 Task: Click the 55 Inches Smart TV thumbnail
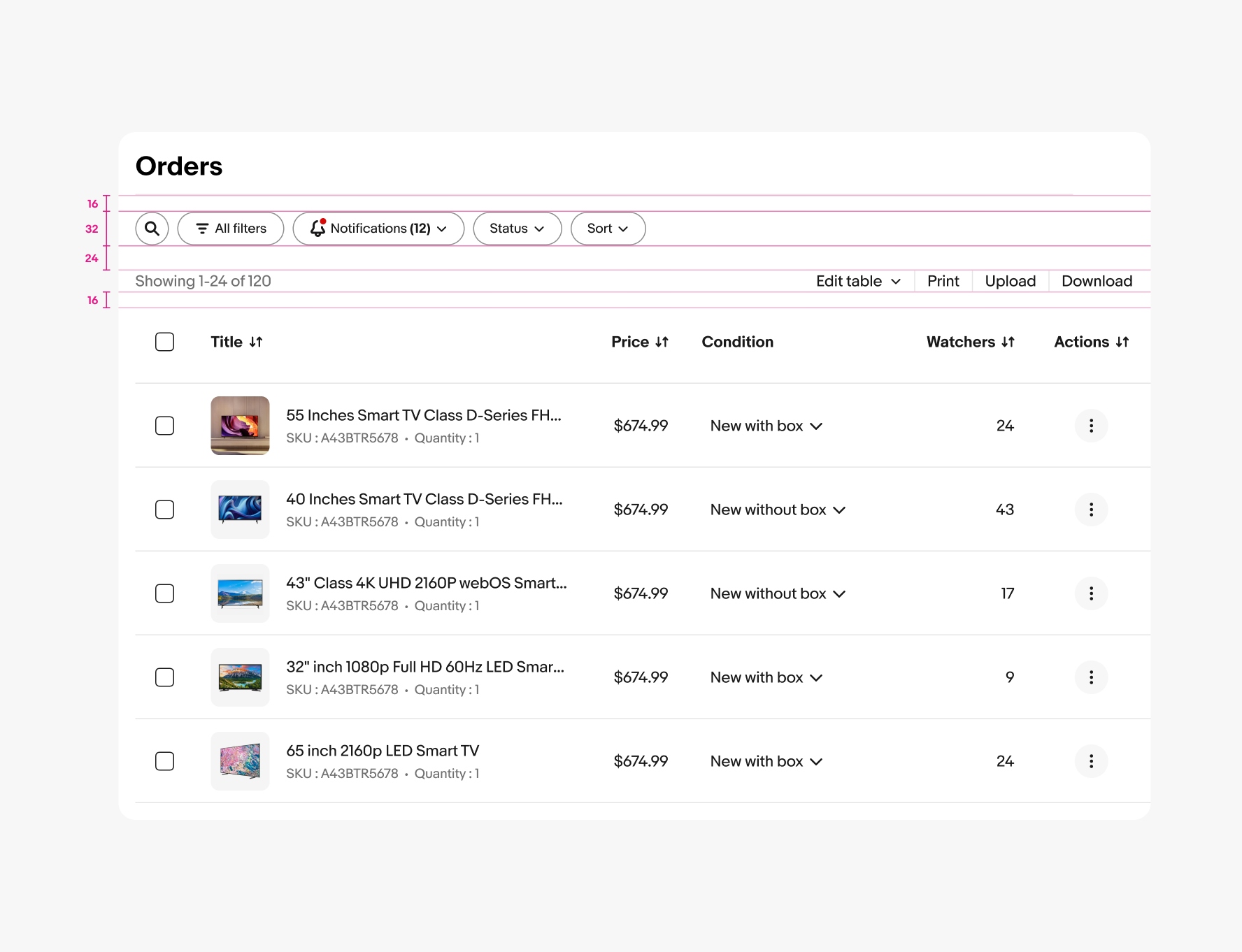240,426
